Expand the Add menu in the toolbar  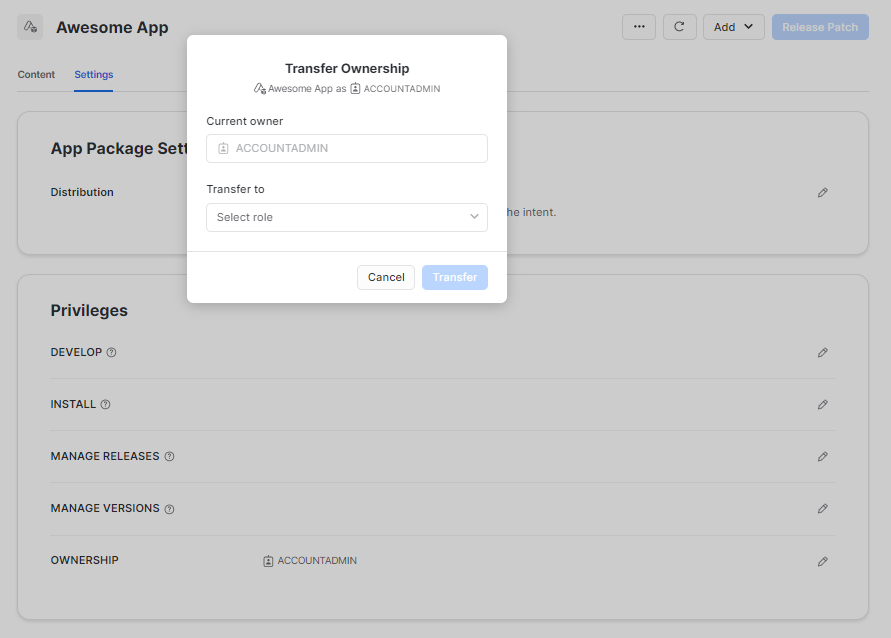pos(733,27)
